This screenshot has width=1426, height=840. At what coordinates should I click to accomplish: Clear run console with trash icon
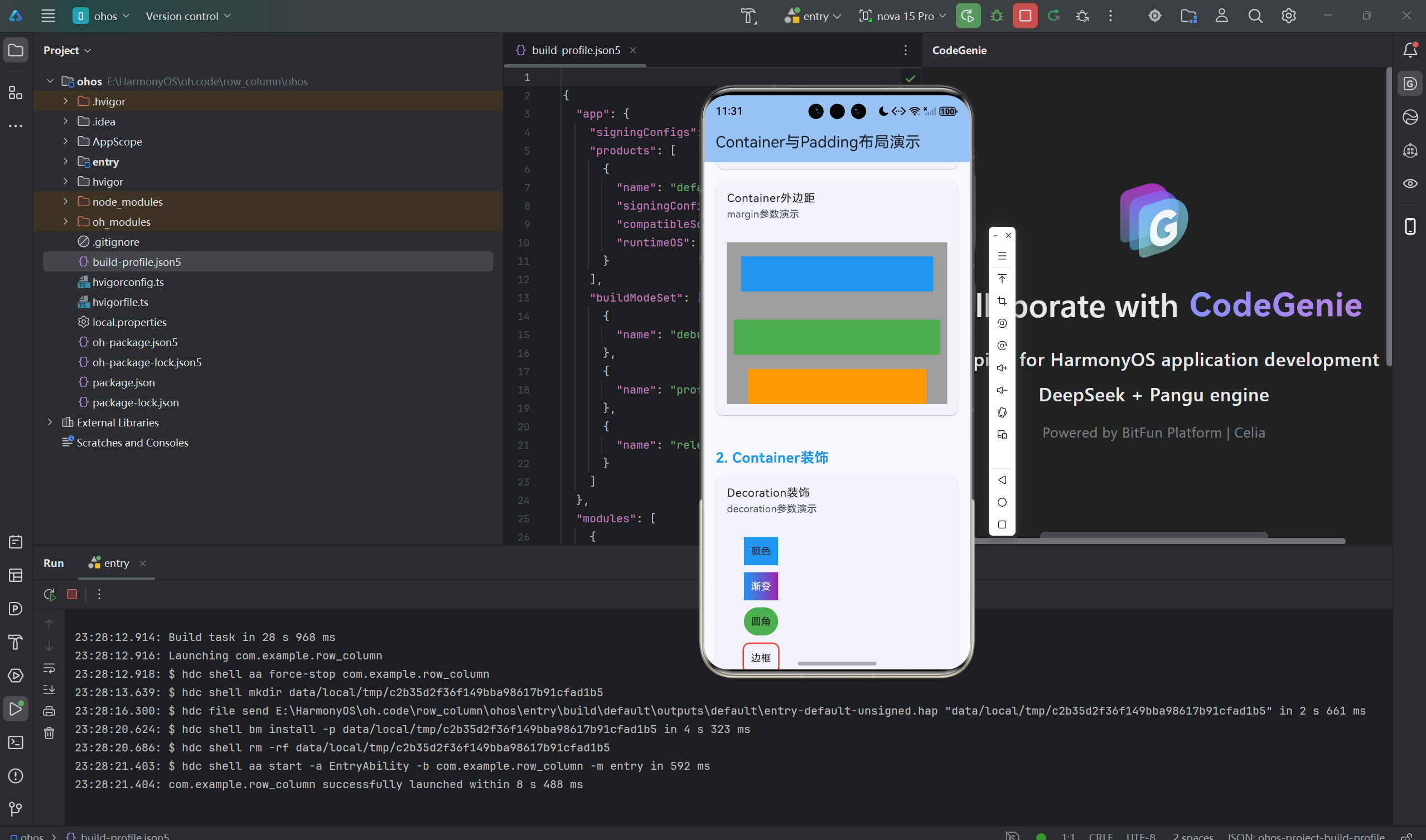tap(49, 733)
